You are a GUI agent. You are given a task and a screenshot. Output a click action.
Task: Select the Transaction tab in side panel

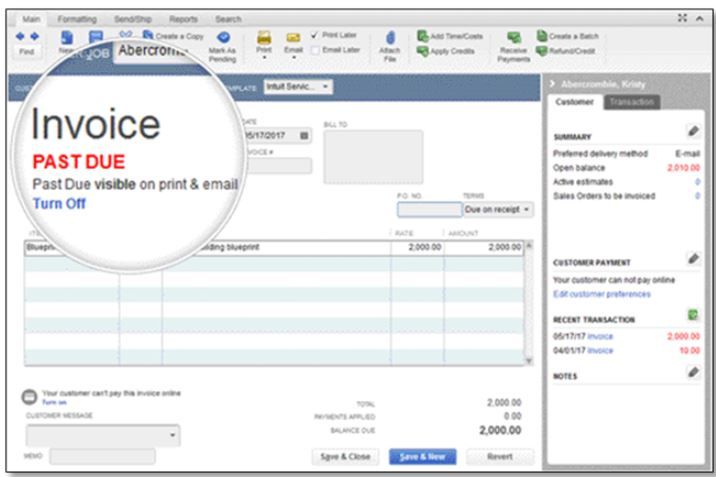pos(632,102)
